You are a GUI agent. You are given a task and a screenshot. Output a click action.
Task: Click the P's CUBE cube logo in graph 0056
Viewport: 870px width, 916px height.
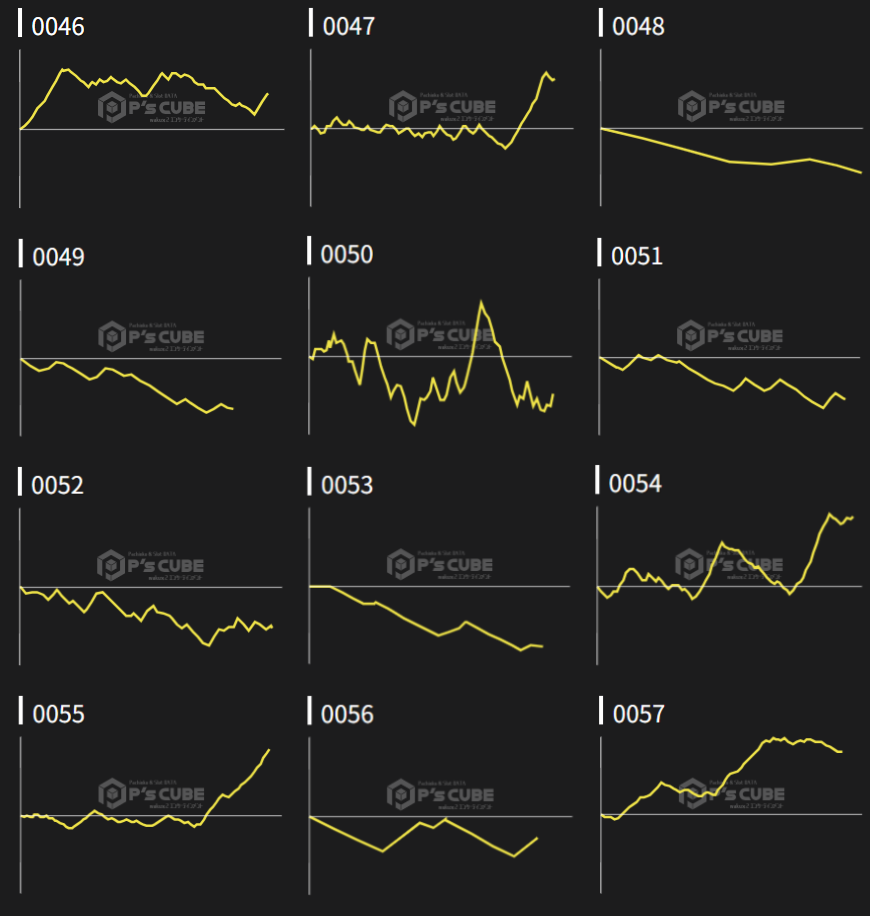click(401, 795)
